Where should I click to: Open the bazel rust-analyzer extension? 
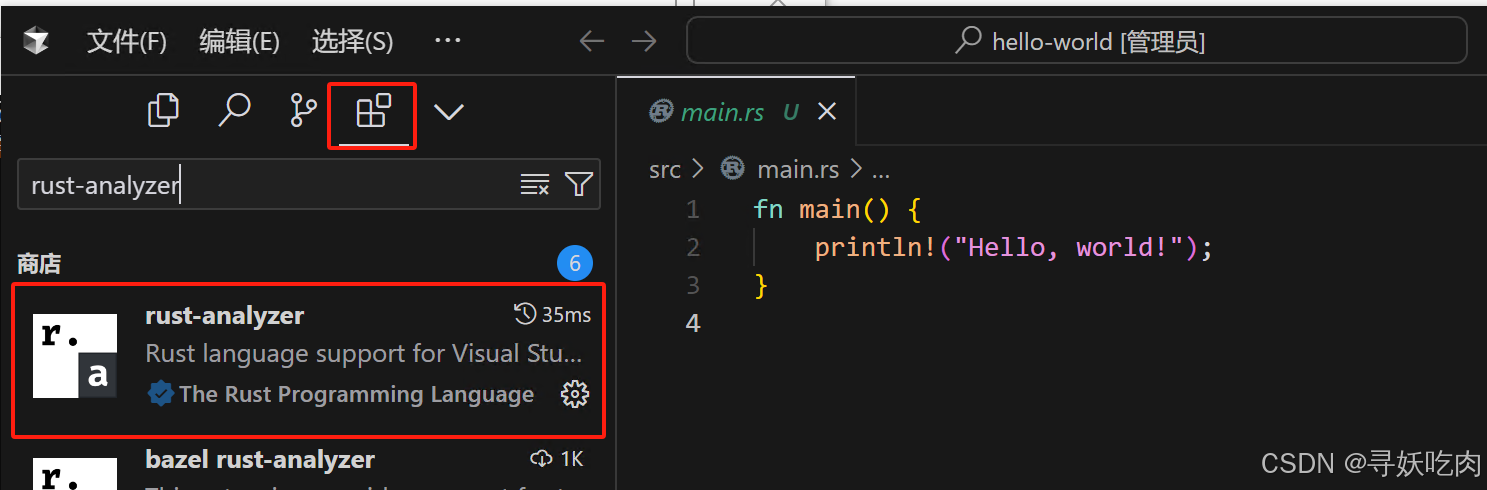260,460
